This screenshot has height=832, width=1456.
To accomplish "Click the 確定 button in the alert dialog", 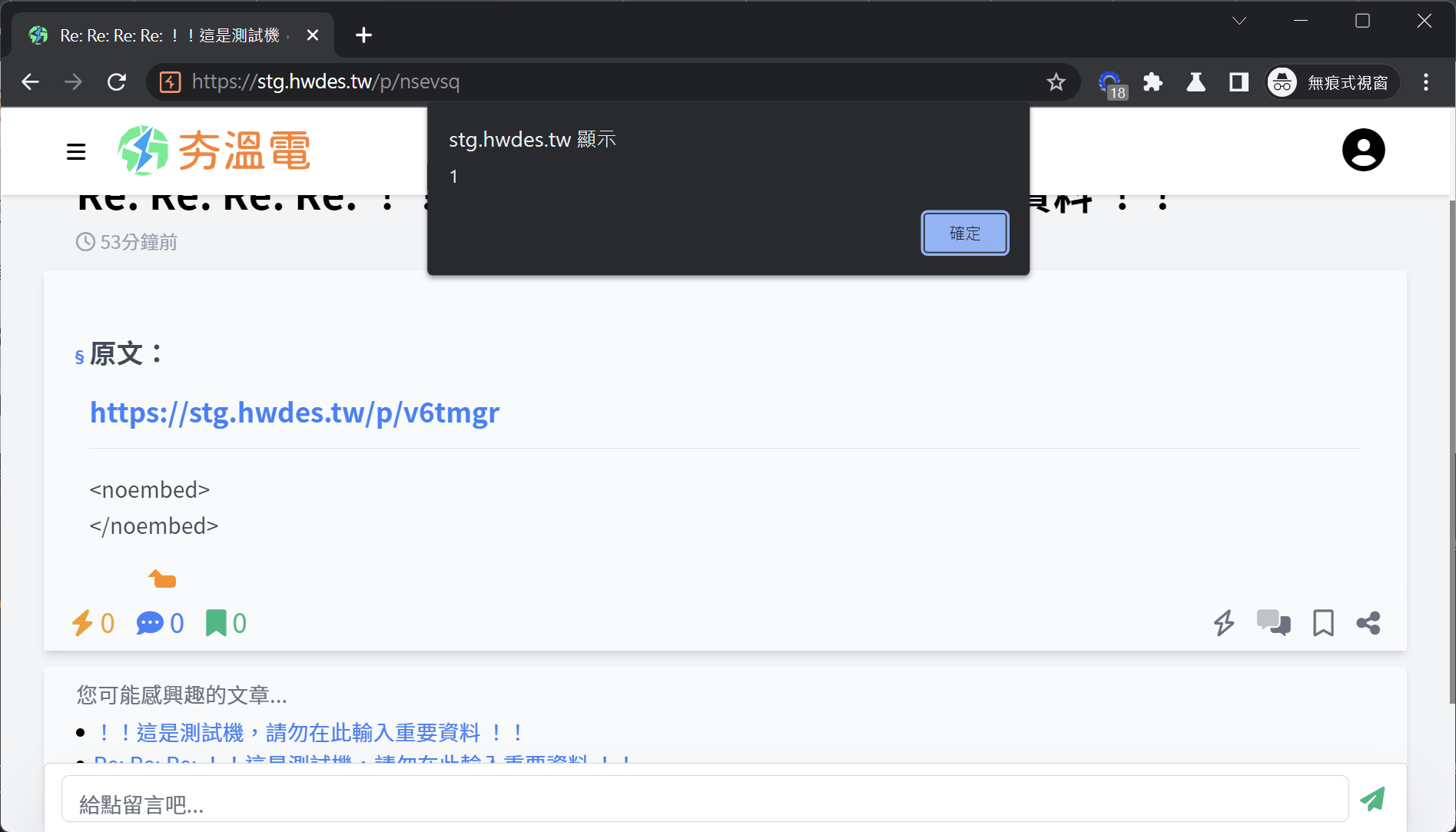I will tap(965, 233).
